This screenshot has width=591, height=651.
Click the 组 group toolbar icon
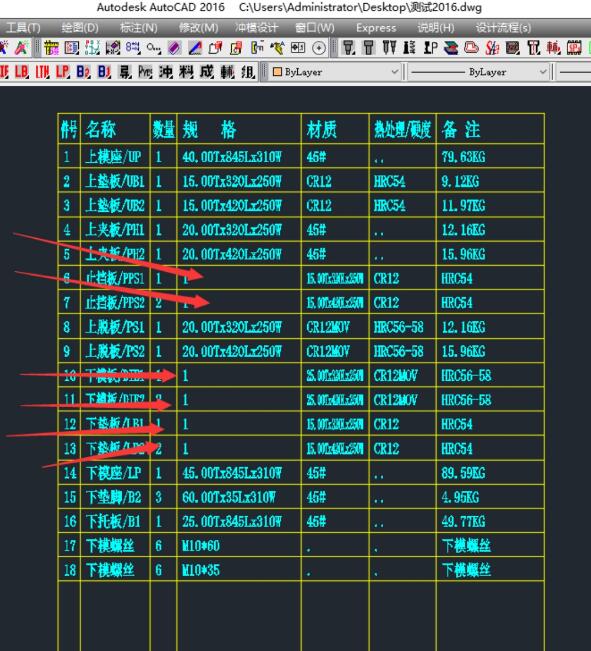(x=248, y=72)
